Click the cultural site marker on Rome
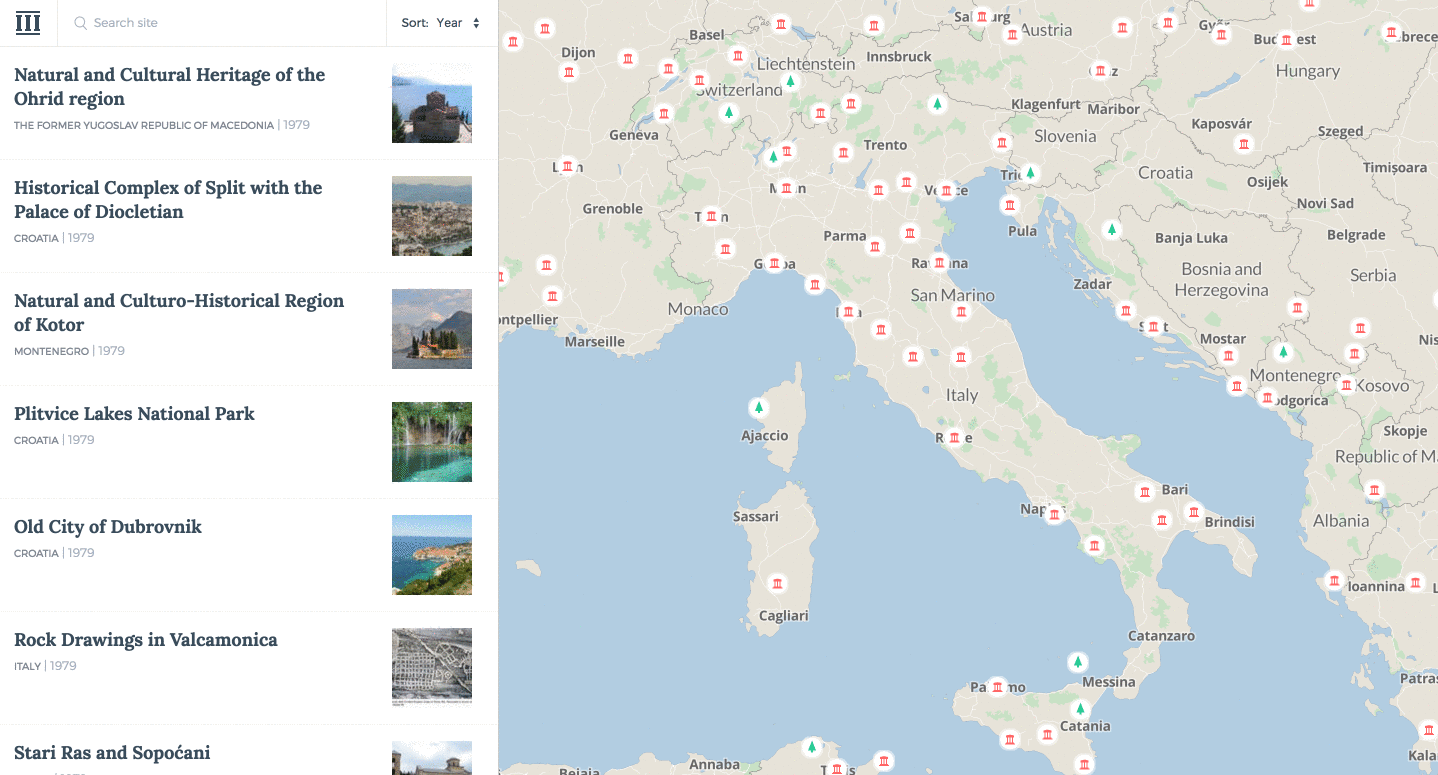 [954, 437]
